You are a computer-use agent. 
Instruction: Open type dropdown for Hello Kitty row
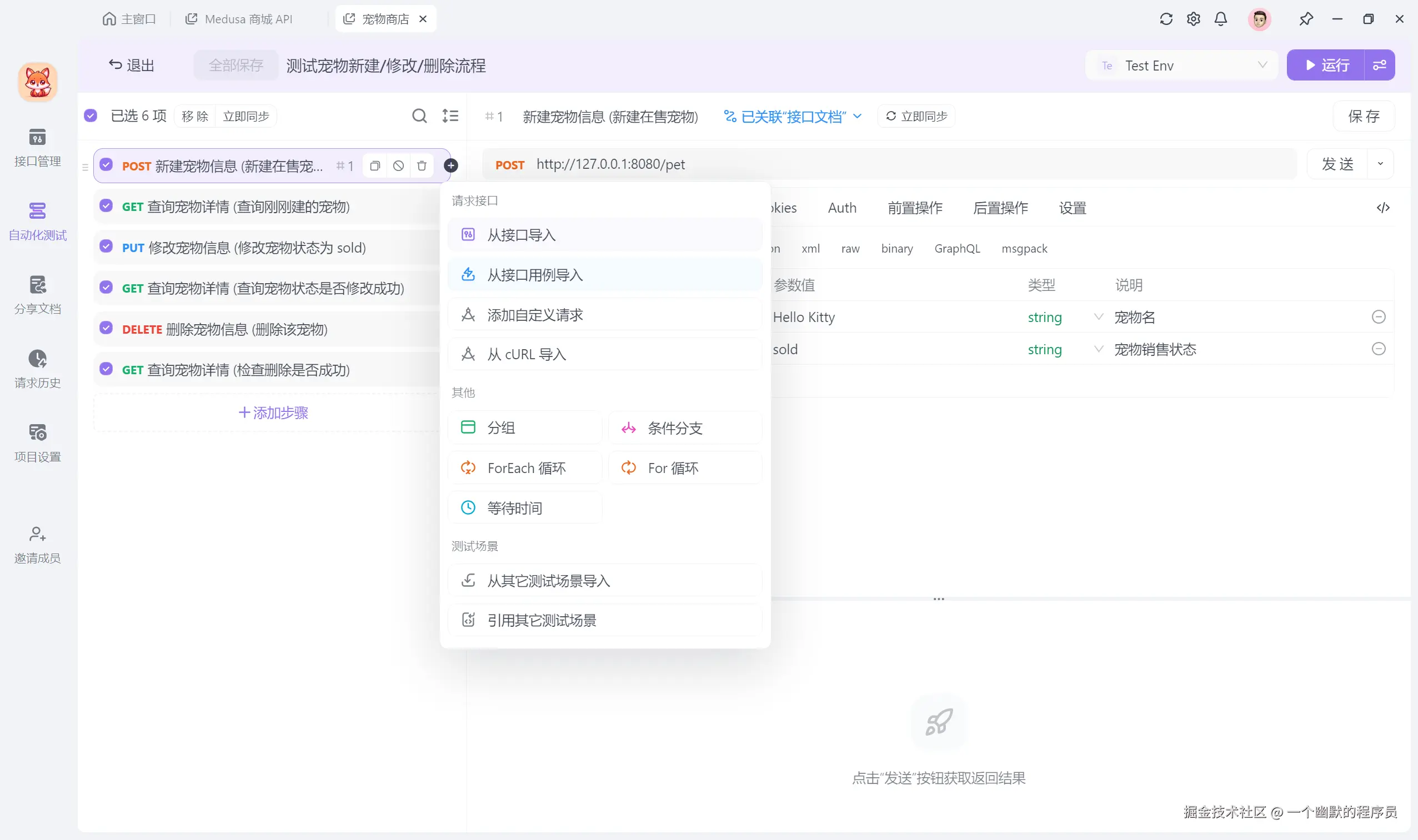coord(1098,317)
